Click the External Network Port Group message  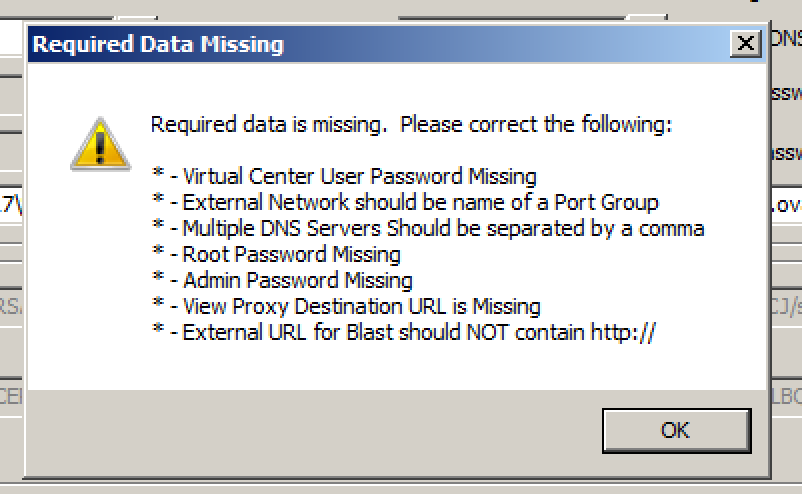tap(419, 203)
